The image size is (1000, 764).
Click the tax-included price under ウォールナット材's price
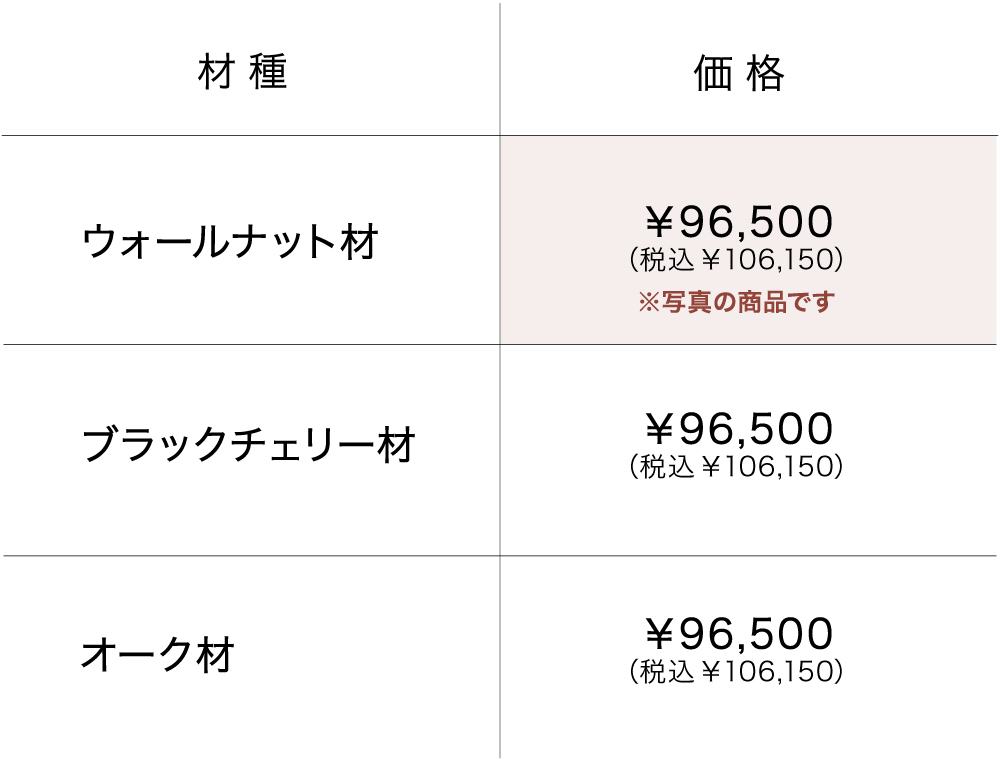pos(737,261)
